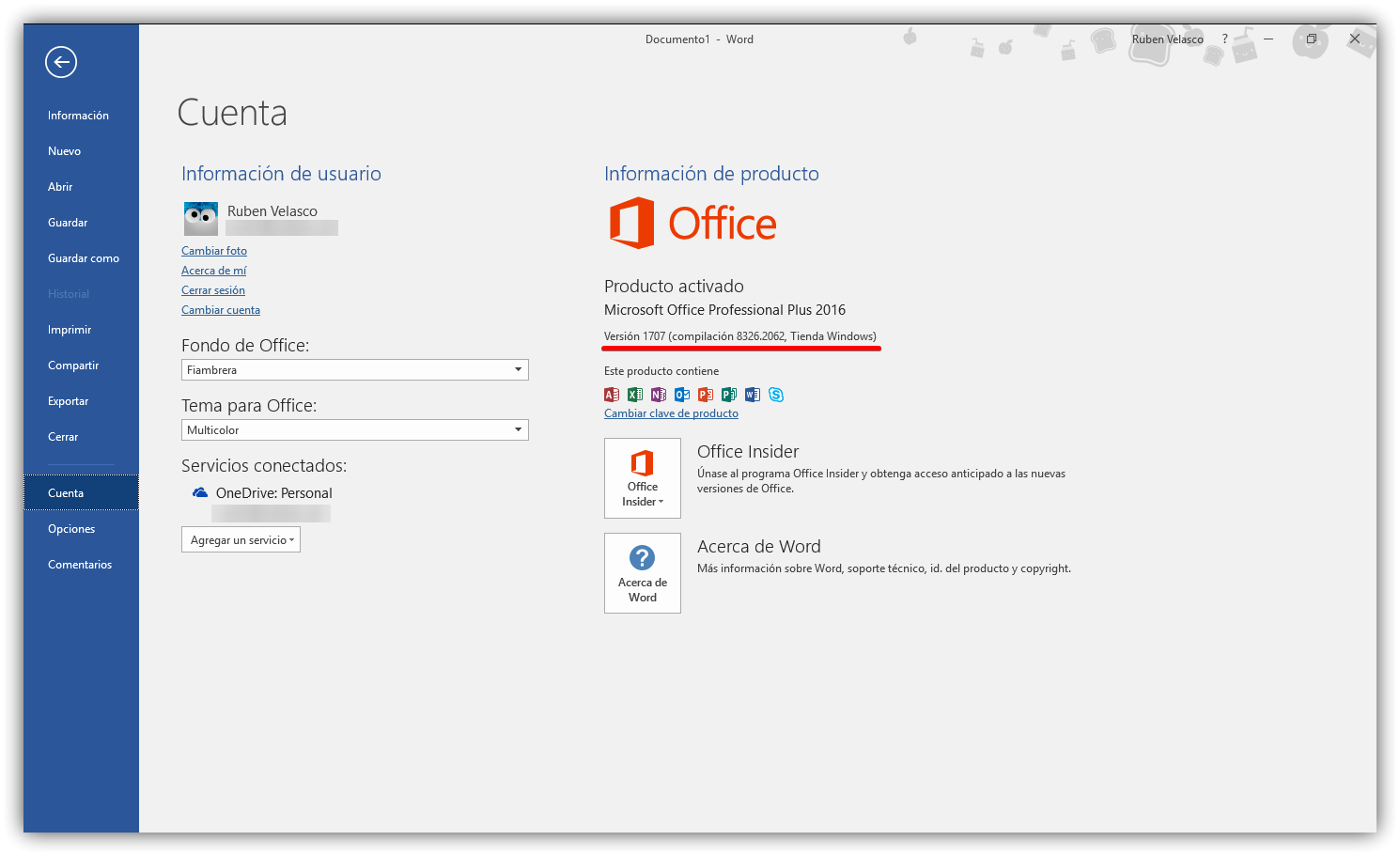This screenshot has height=856, width=1400.
Task: Click the Access product icon
Action: pos(612,395)
